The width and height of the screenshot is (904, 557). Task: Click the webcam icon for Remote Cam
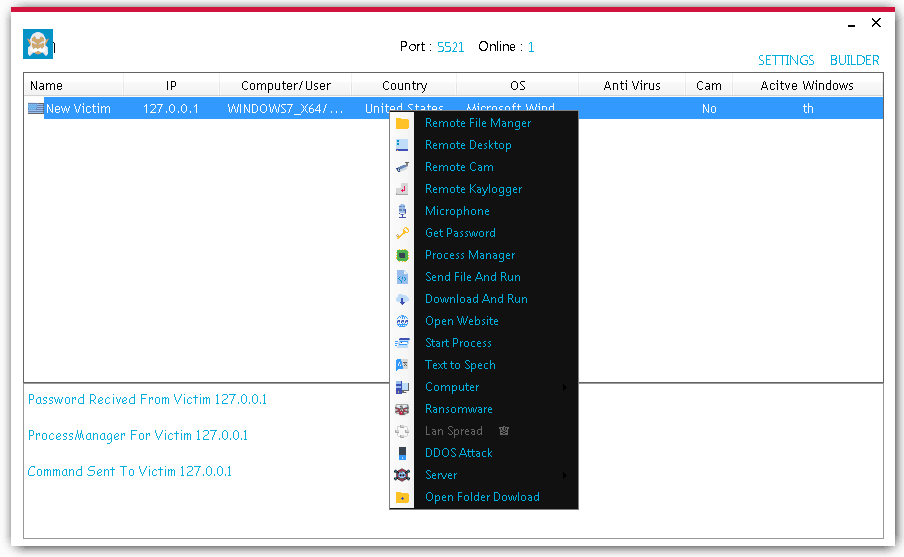click(x=402, y=167)
